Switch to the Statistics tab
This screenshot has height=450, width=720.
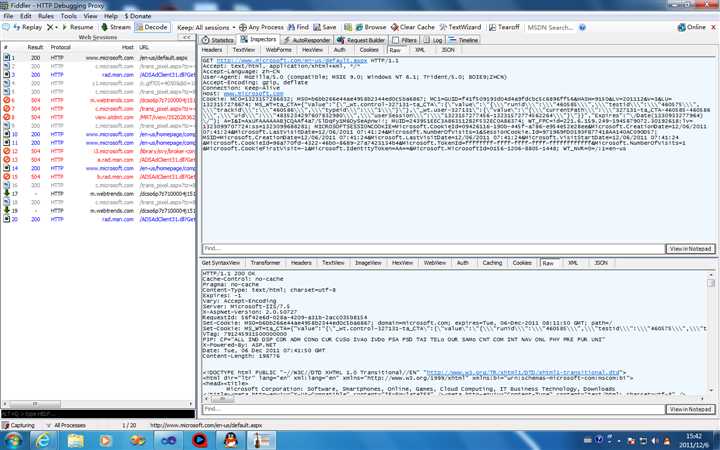coord(218,40)
